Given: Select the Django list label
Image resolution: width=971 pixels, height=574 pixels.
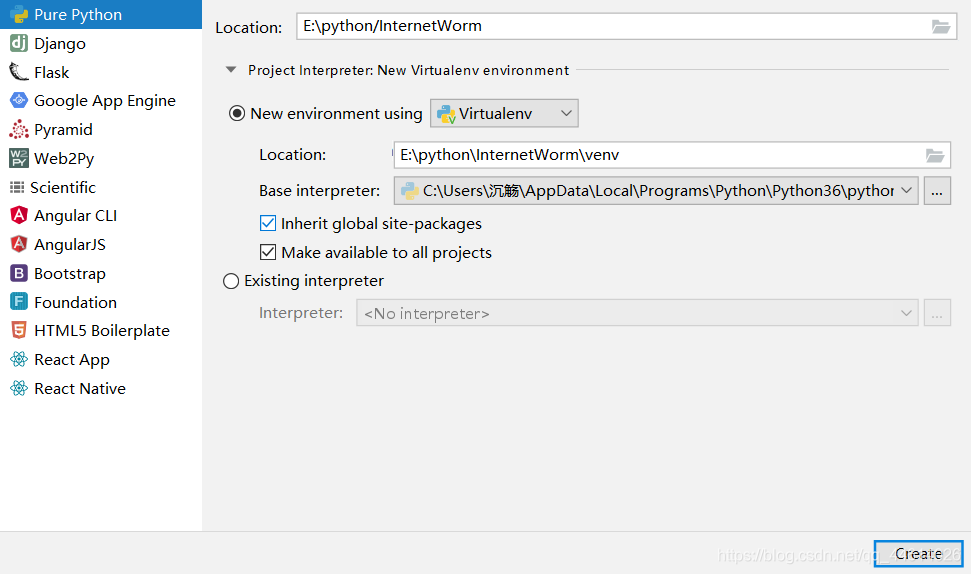Looking at the screenshot, I should [60, 44].
